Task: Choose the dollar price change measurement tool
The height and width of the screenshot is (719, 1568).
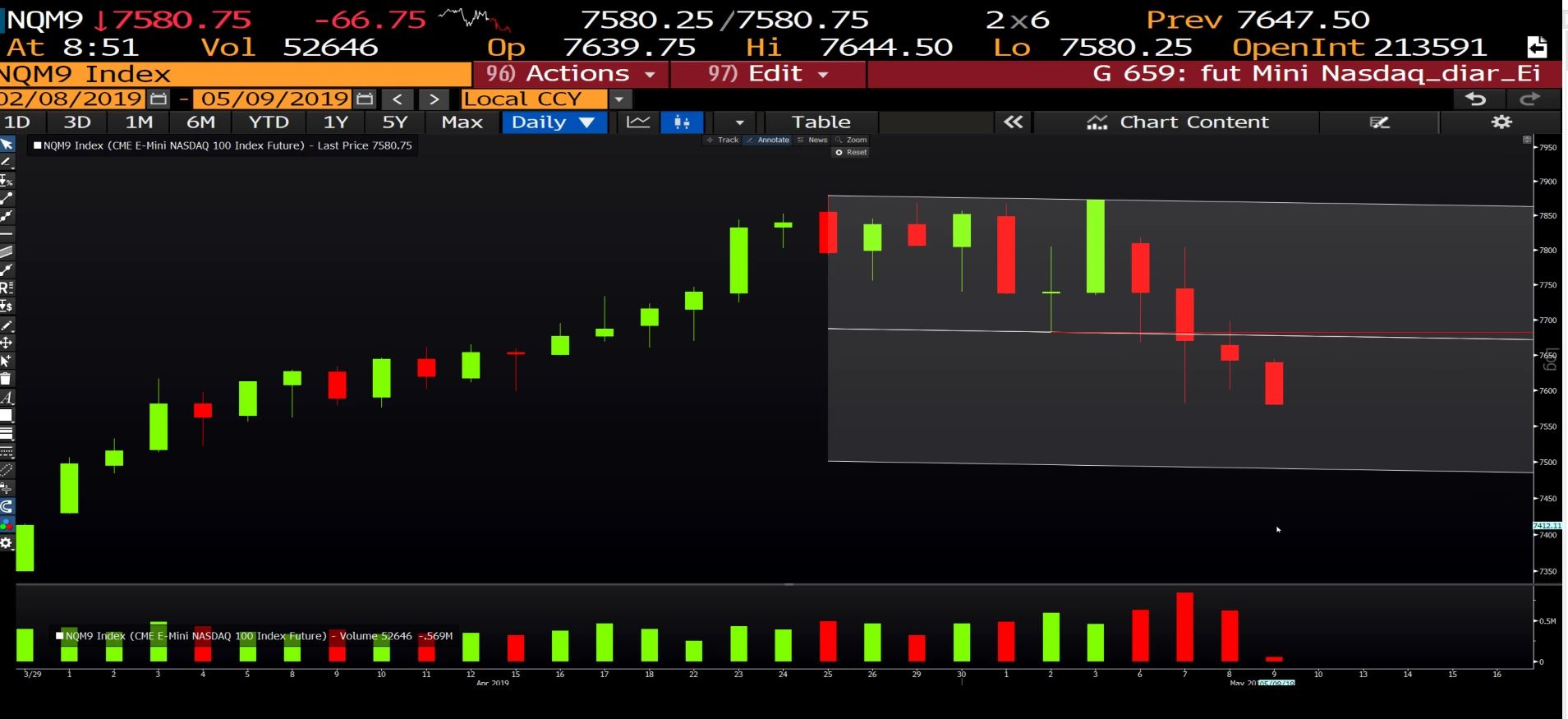Action: [x=7, y=306]
